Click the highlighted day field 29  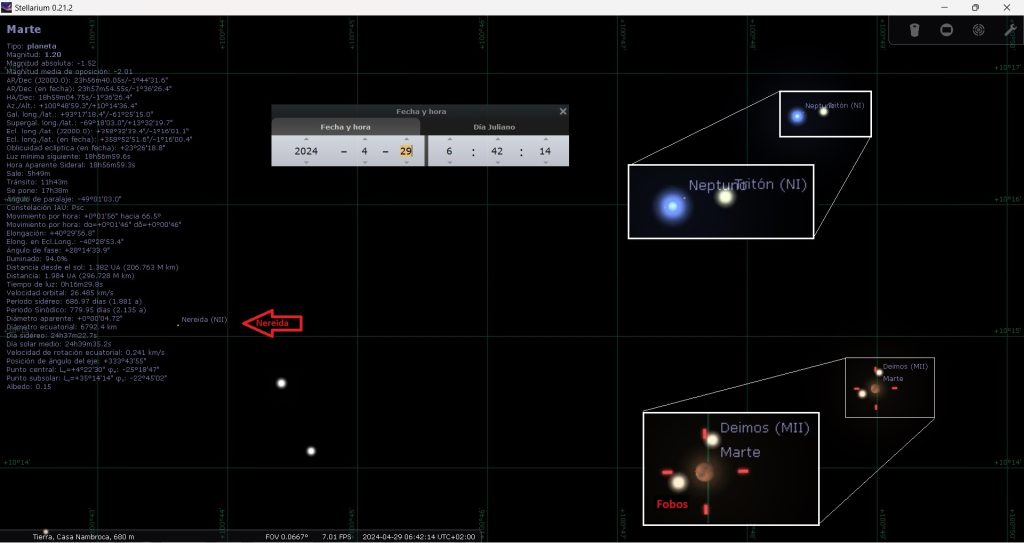pyautogui.click(x=405, y=151)
